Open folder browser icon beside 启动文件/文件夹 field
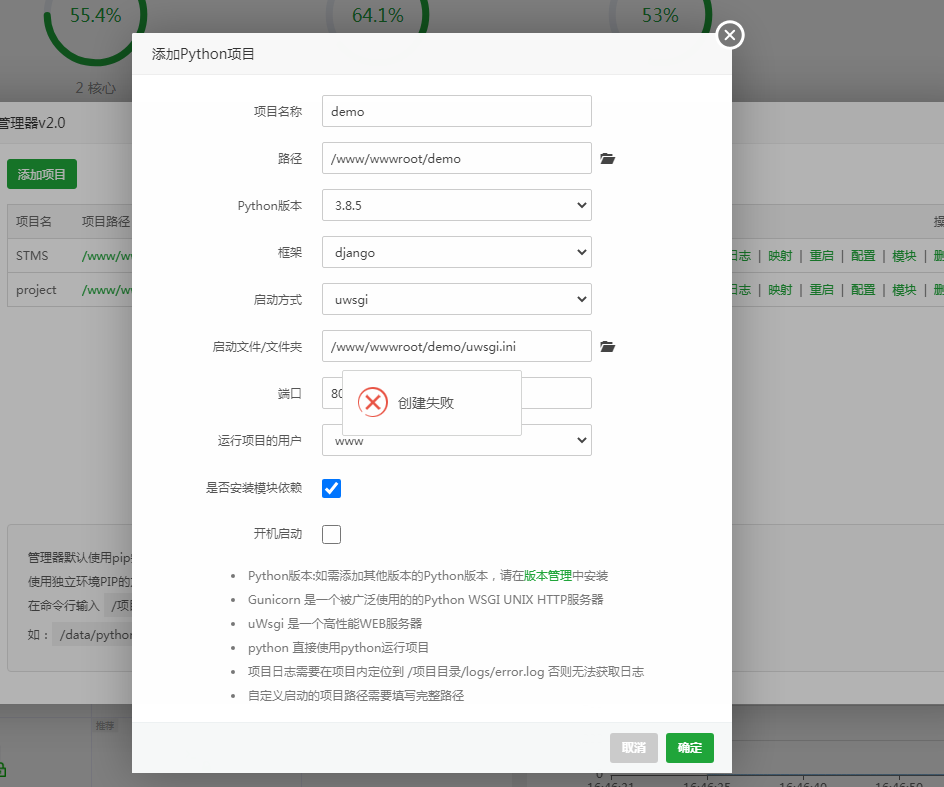Viewport: 944px width, 787px height. point(607,346)
